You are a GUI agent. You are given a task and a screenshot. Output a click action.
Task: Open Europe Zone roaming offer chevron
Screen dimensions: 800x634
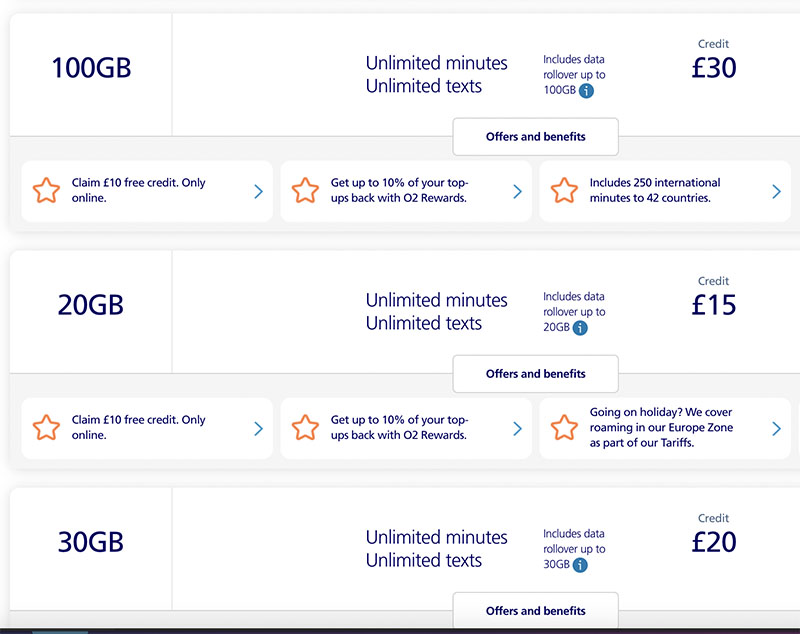click(x=776, y=428)
